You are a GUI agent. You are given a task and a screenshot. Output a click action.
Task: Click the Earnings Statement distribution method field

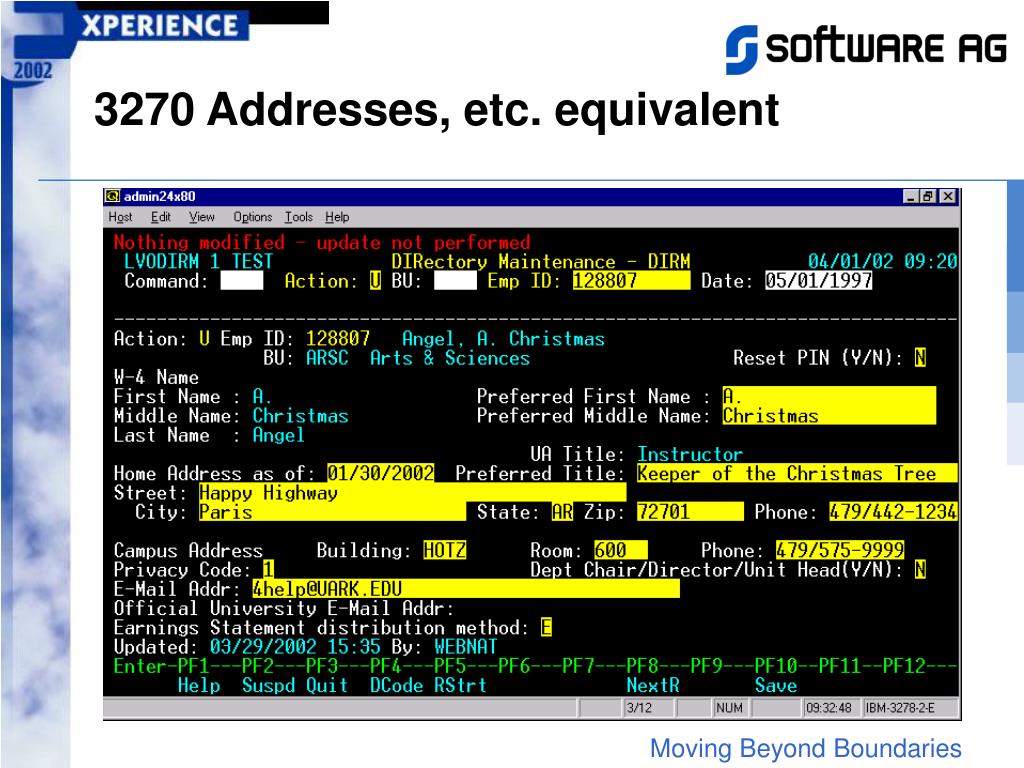[546, 627]
